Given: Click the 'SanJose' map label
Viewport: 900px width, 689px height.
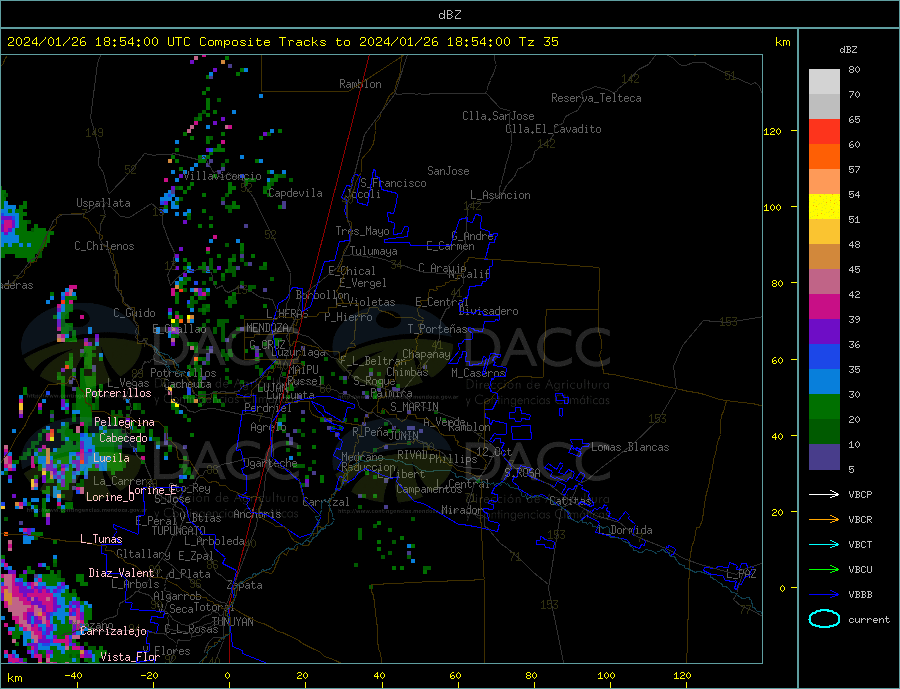Looking at the screenshot, I should pos(448,171).
